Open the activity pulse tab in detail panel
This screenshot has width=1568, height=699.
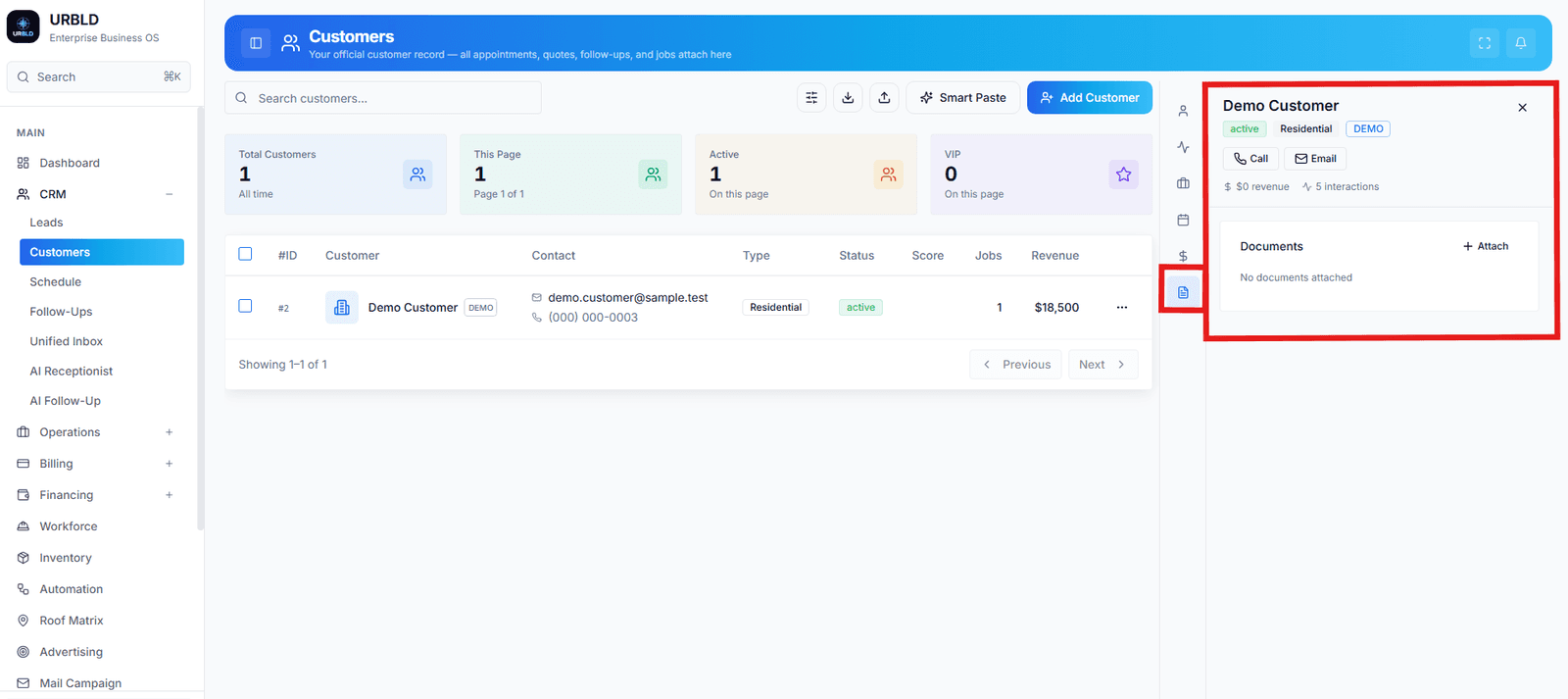1183,147
